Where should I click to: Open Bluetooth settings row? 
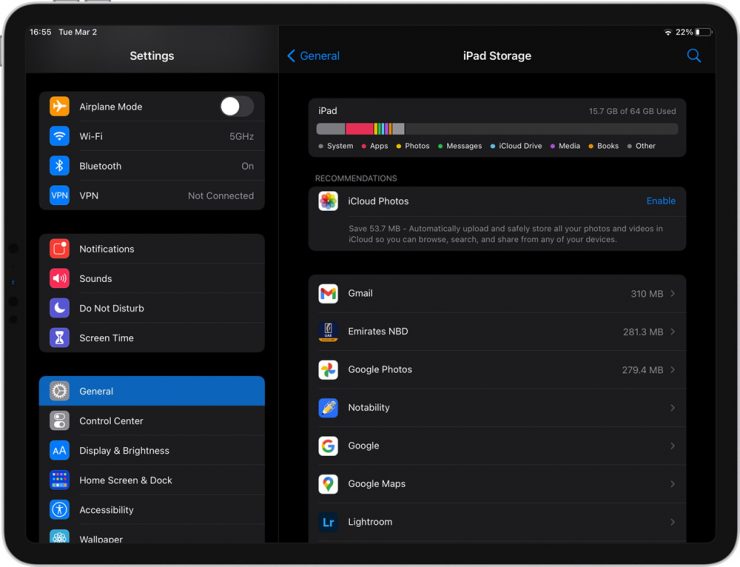click(x=152, y=166)
